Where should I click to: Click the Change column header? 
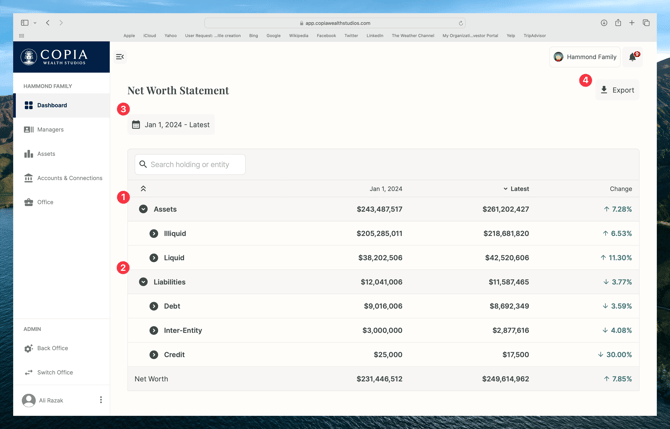tap(620, 188)
